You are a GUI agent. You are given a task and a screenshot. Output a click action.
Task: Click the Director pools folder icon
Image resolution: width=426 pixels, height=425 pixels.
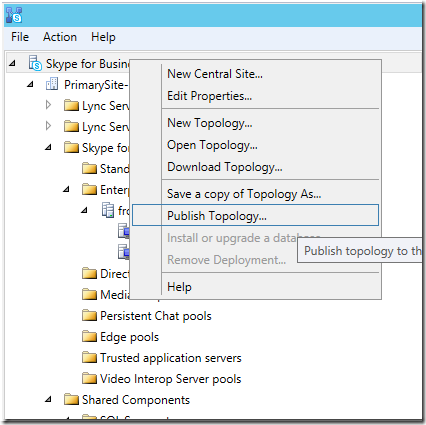tap(89, 273)
